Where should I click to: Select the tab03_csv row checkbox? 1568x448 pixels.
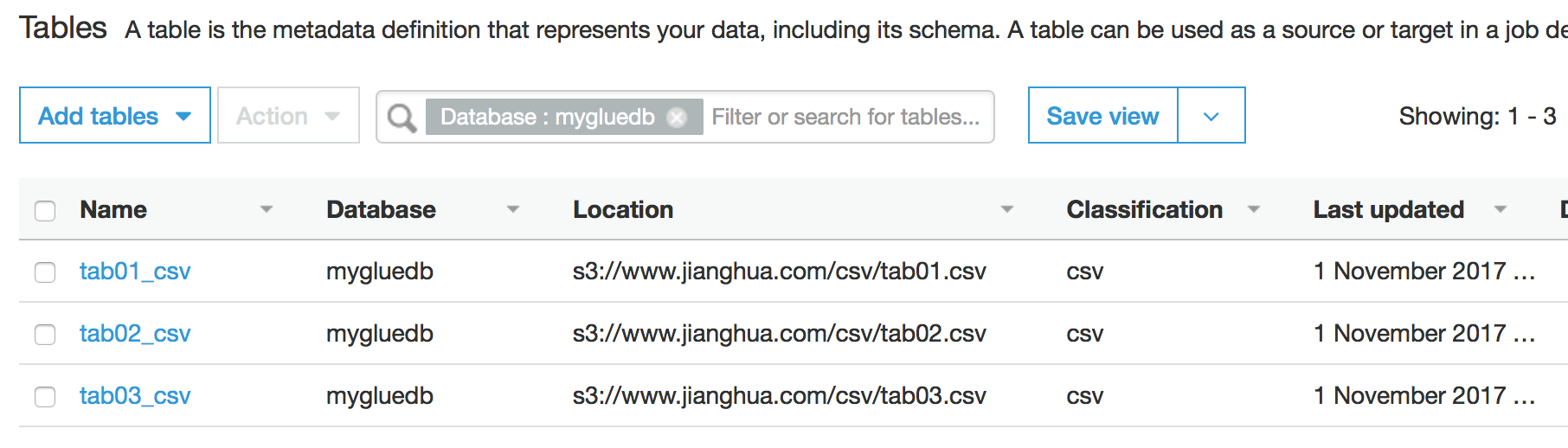click(x=45, y=397)
